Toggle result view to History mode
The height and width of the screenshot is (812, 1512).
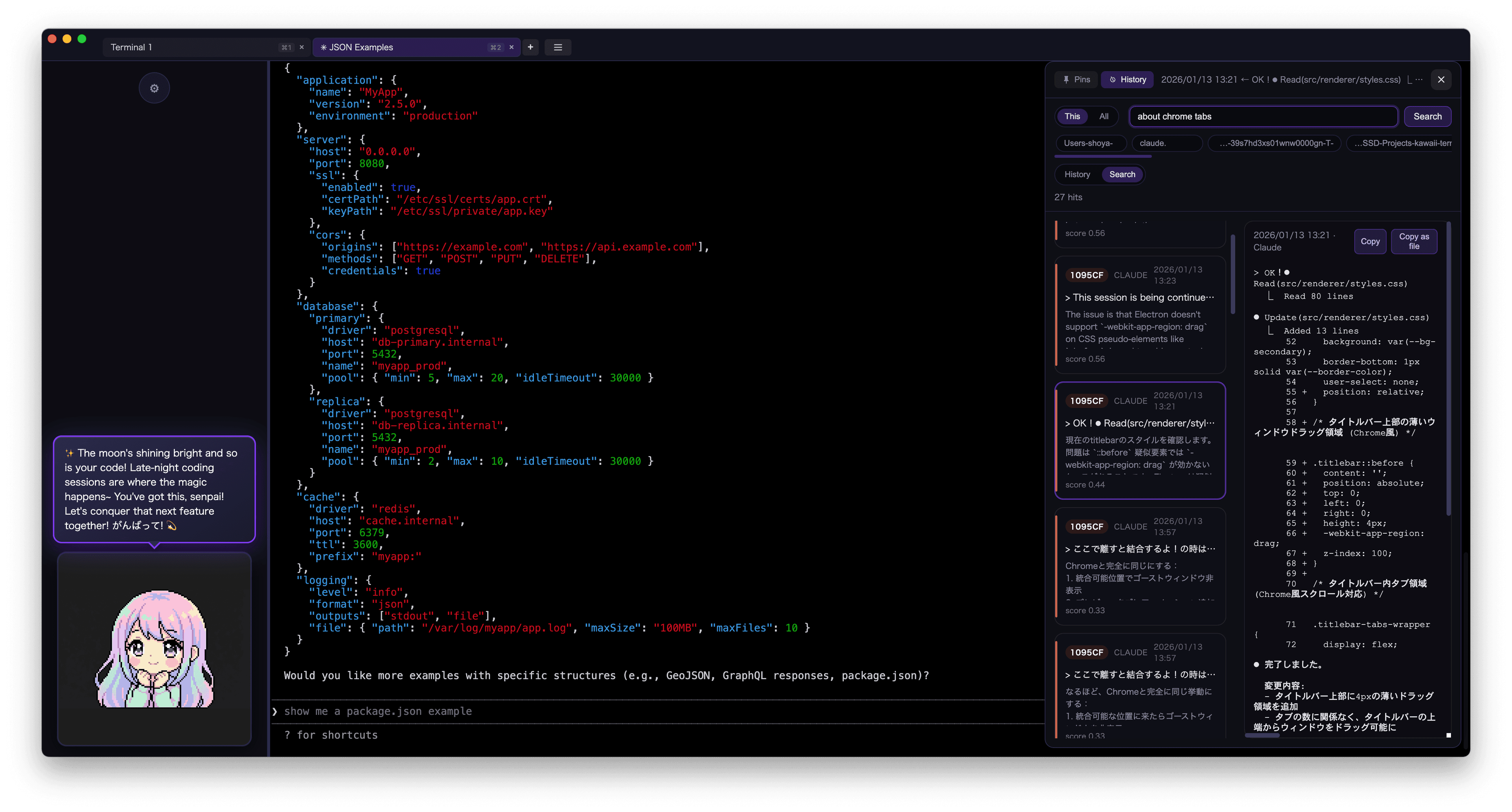1077,174
